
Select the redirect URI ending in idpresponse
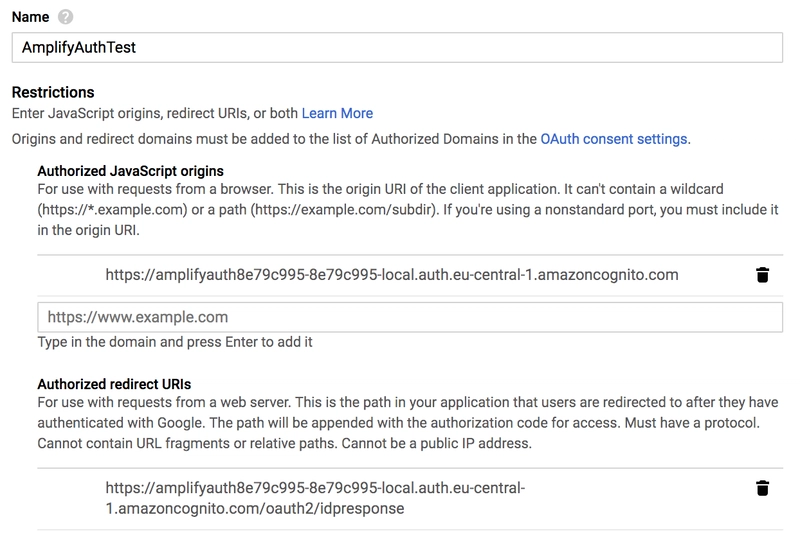pos(315,498)
